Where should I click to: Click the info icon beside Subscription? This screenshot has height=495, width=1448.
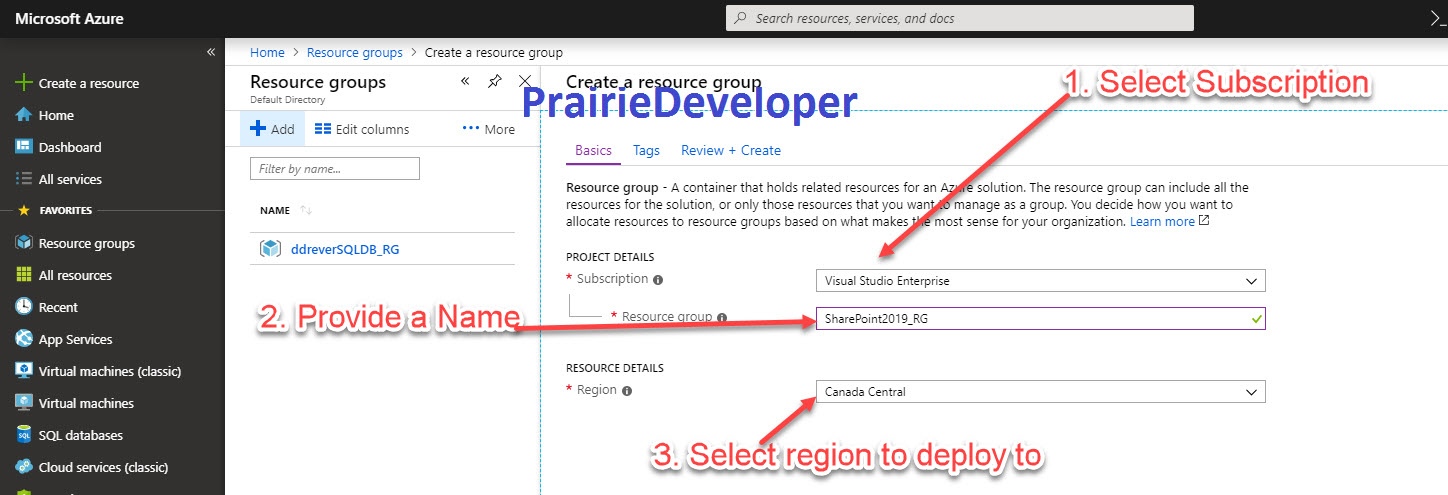tap(658, 280)
